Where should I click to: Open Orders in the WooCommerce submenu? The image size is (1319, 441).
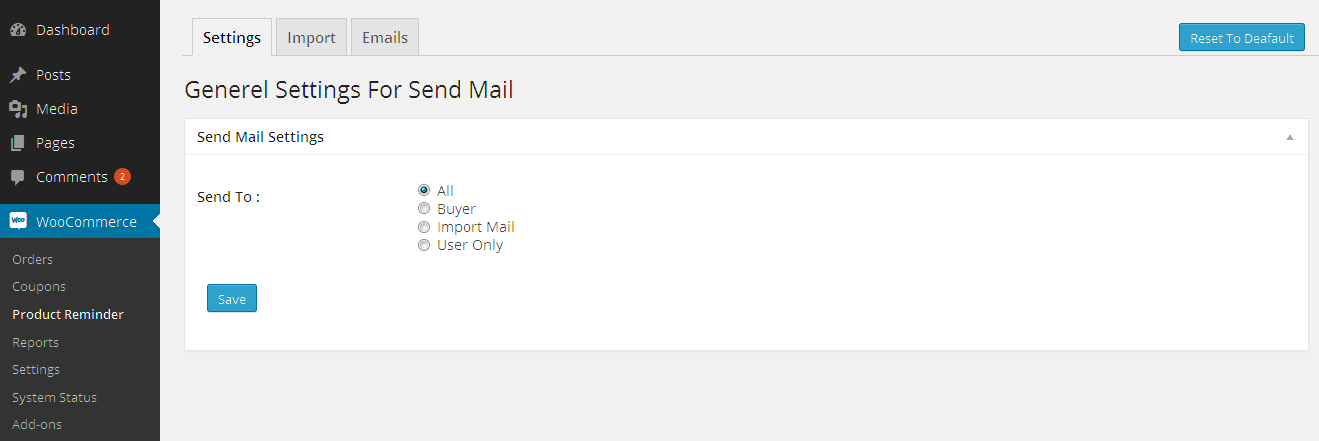click(x=33, y=259)
